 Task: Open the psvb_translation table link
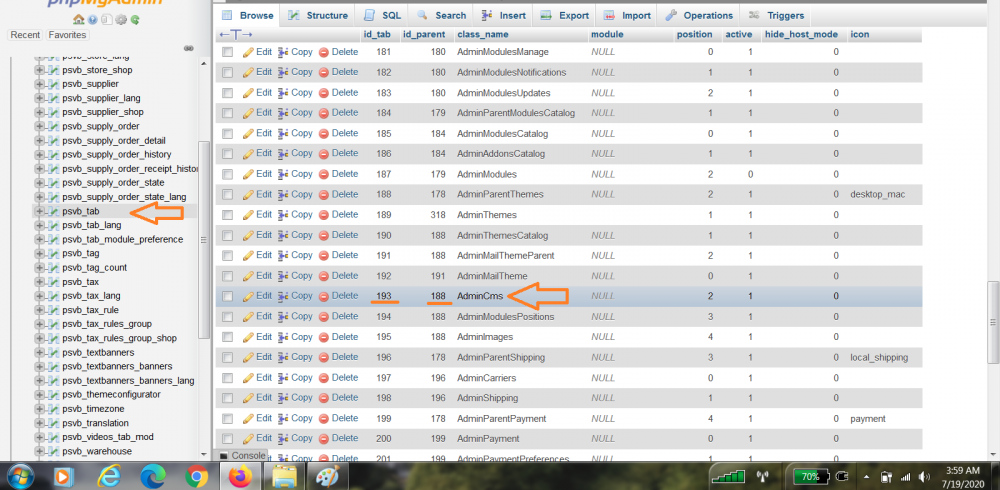tap(95, 423)
